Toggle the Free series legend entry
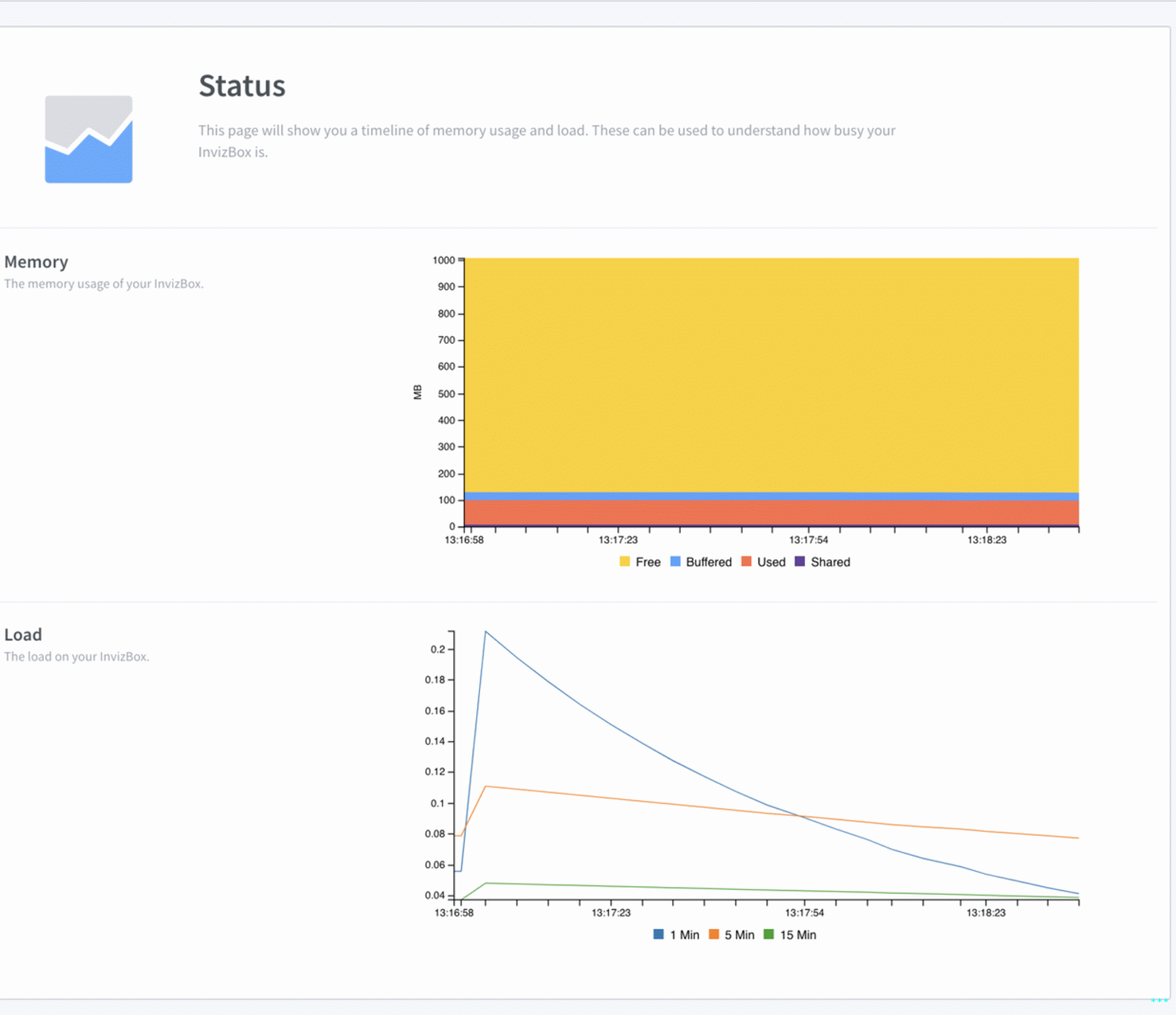The image size is (1176, 1015). click(x=640, y=562)
